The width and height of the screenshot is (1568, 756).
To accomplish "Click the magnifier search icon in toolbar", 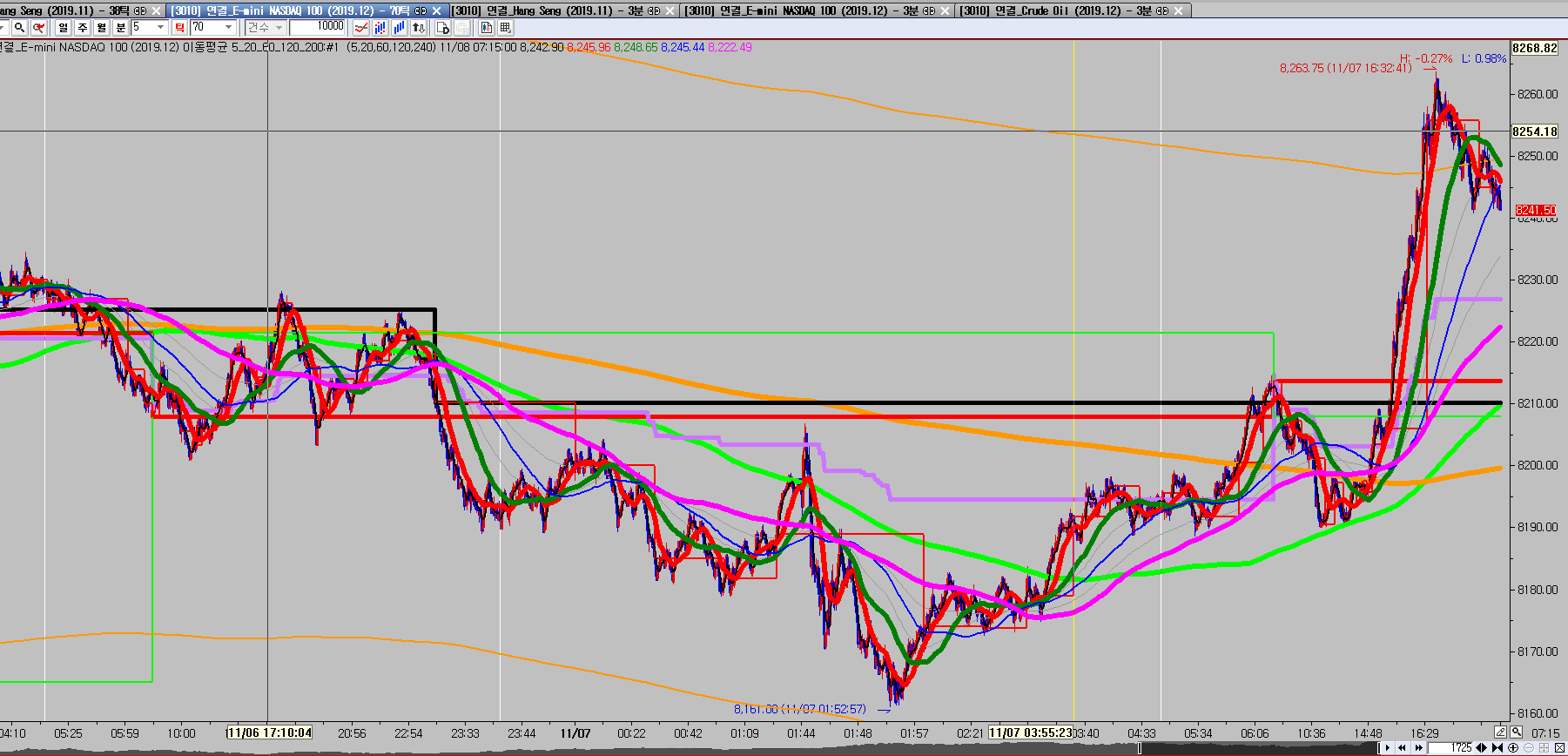I will (18, 28).
